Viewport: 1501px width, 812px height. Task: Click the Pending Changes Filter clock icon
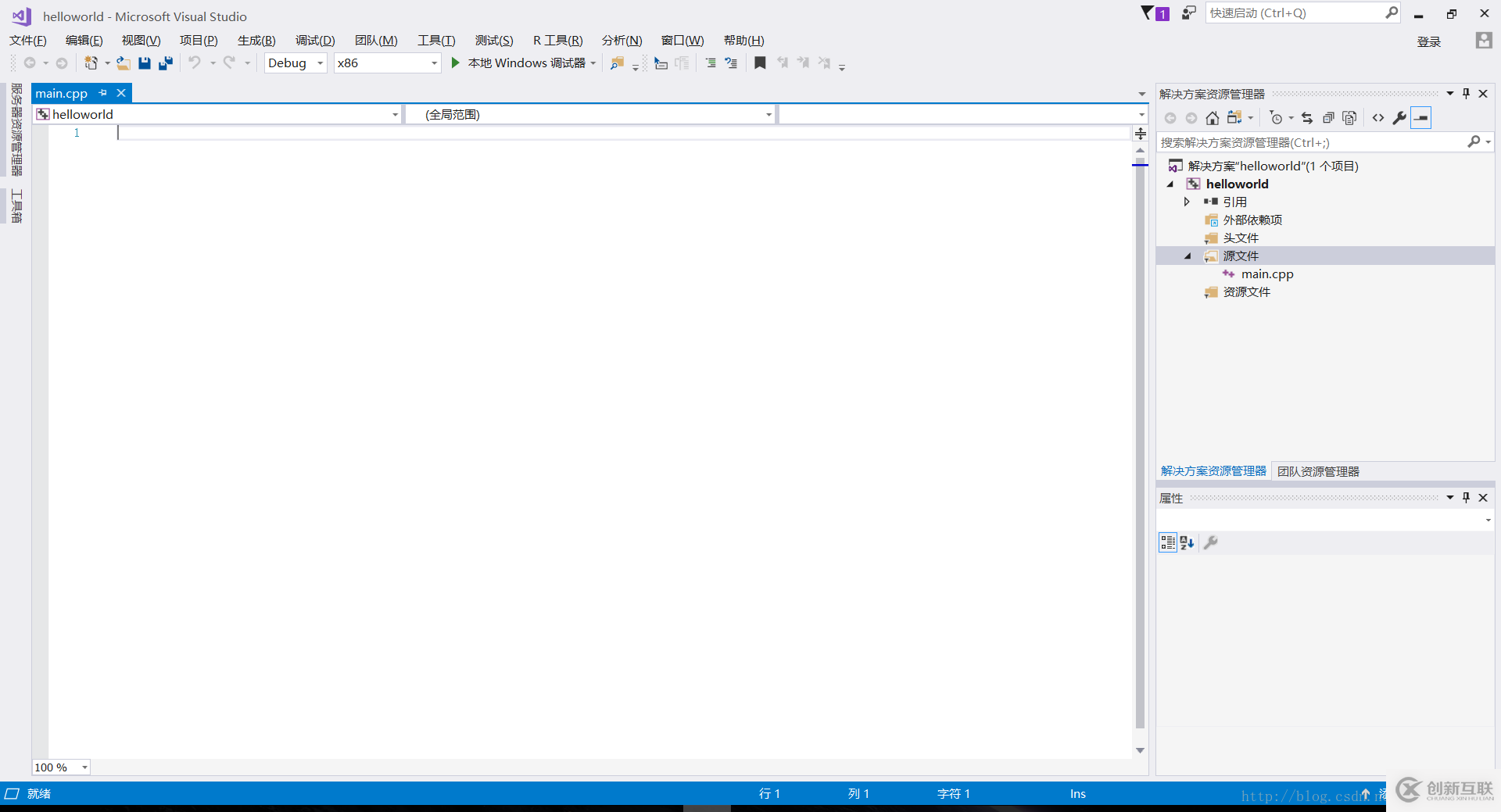[1276, 118]
